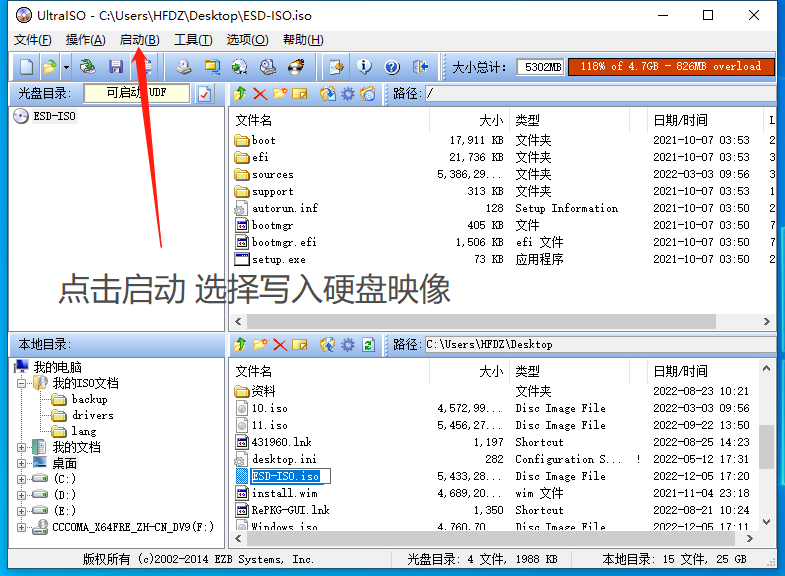The height and width of the screenshot is (576, 785).
Task: Open an image file via folder icon
Action: pos(49,67)
